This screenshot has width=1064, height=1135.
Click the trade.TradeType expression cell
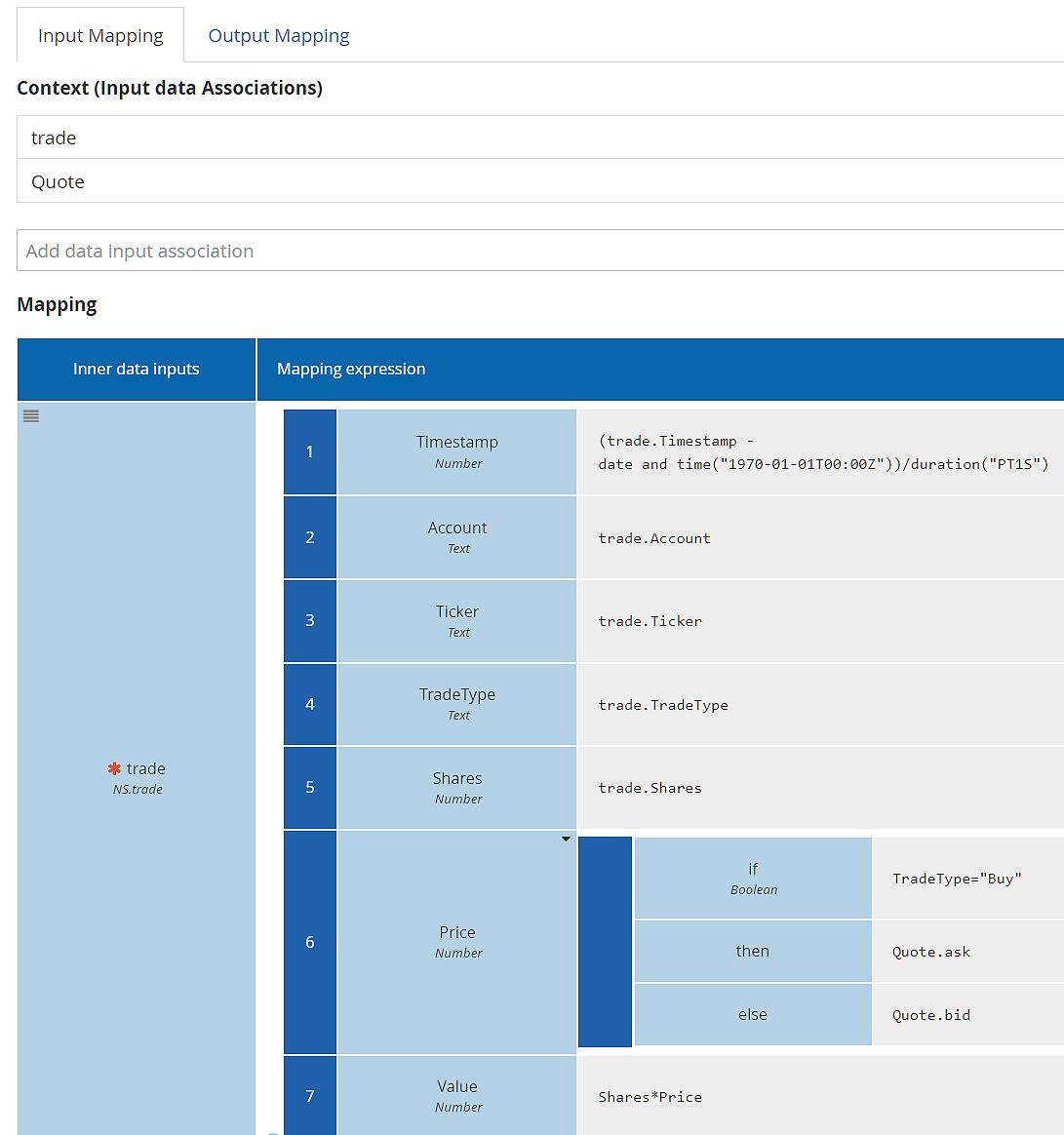click(x=819, y=705)
